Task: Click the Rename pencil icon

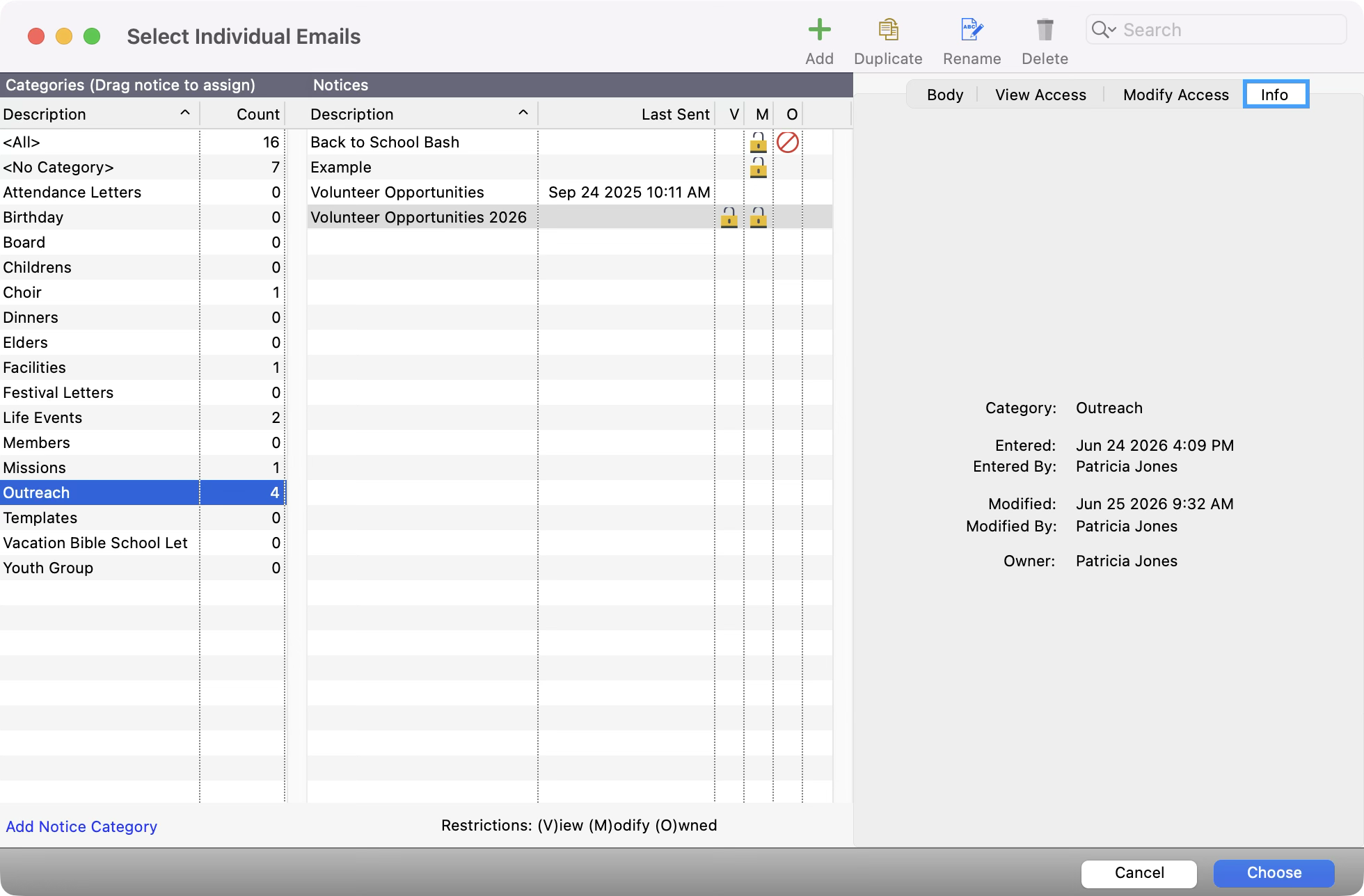Action: coord(972,30)
